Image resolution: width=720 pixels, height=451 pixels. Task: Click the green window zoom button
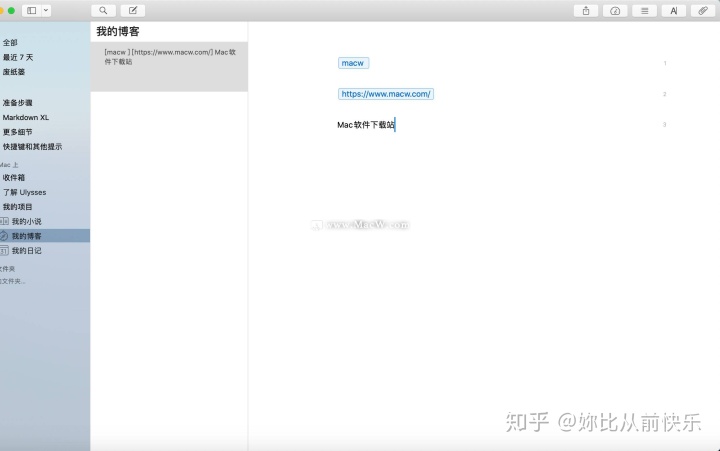11,11
